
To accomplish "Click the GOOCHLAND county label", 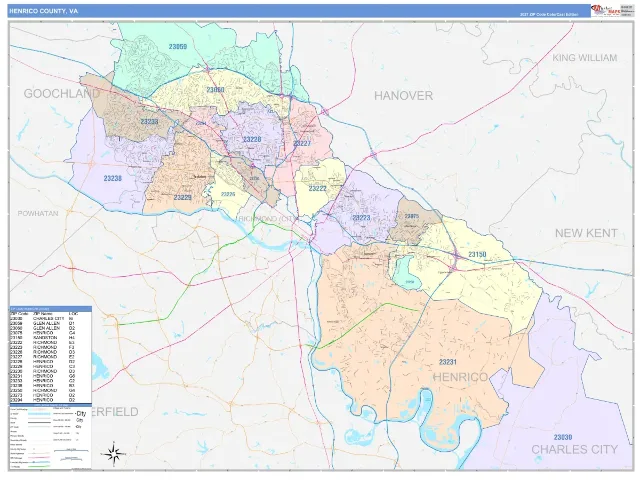I will pos(62,94).
